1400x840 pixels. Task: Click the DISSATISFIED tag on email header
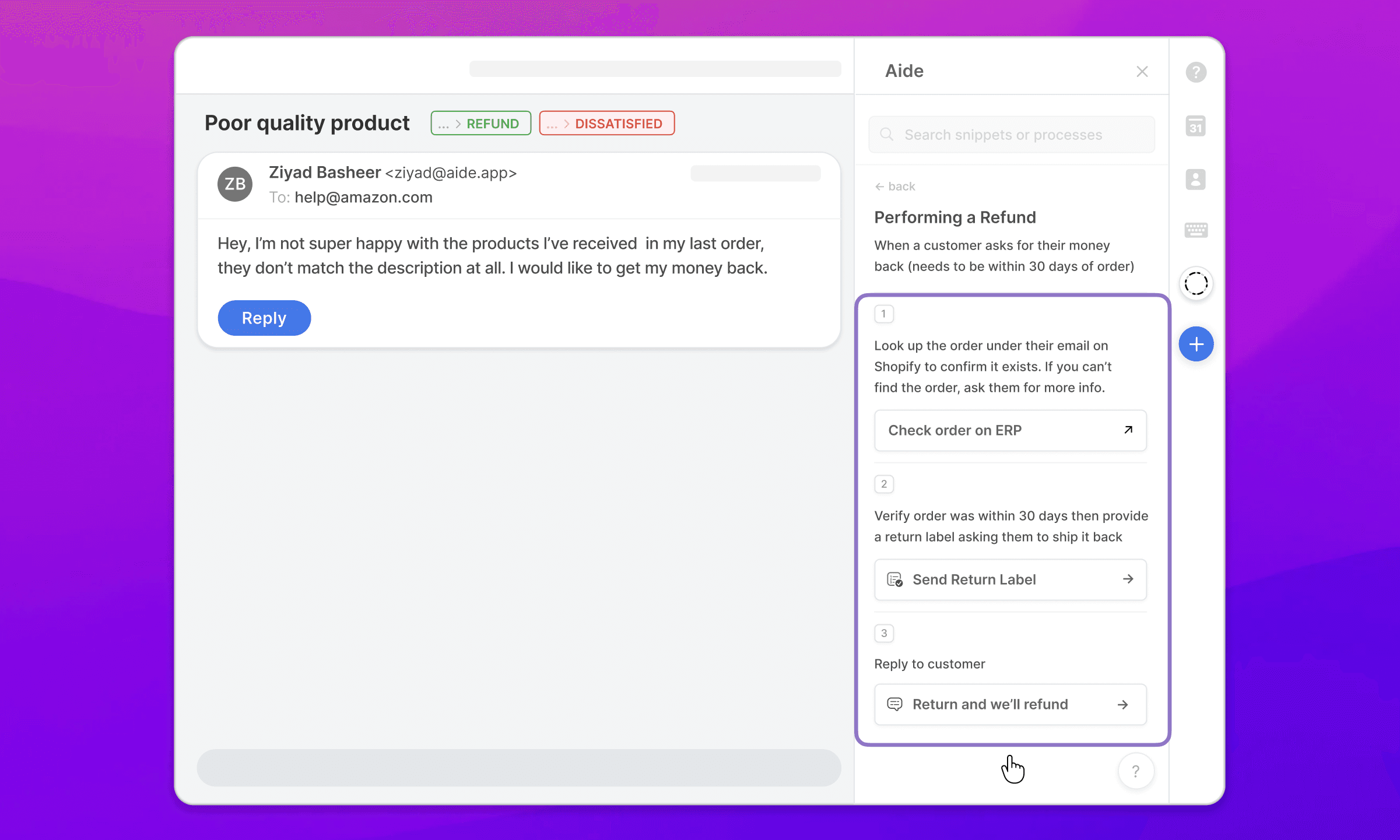click(x=607, y=123)
